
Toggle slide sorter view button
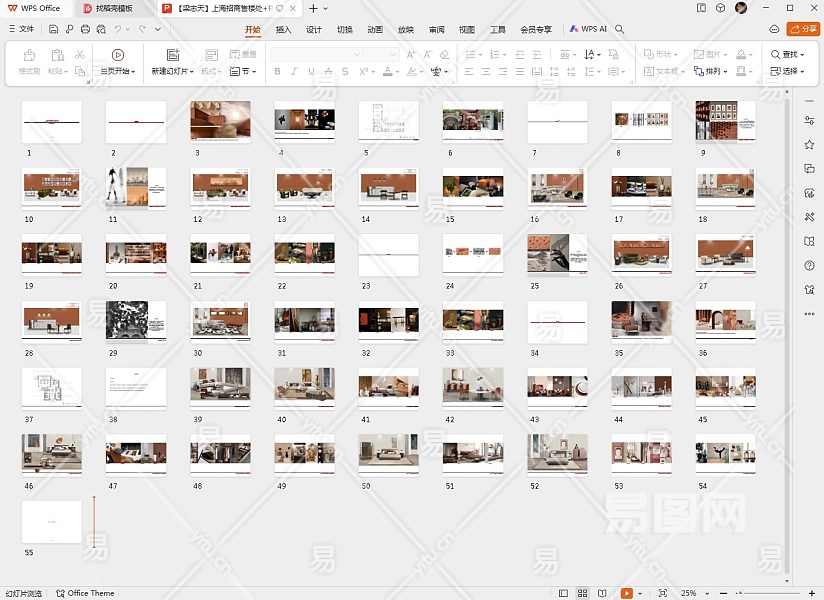pos(583,593)
